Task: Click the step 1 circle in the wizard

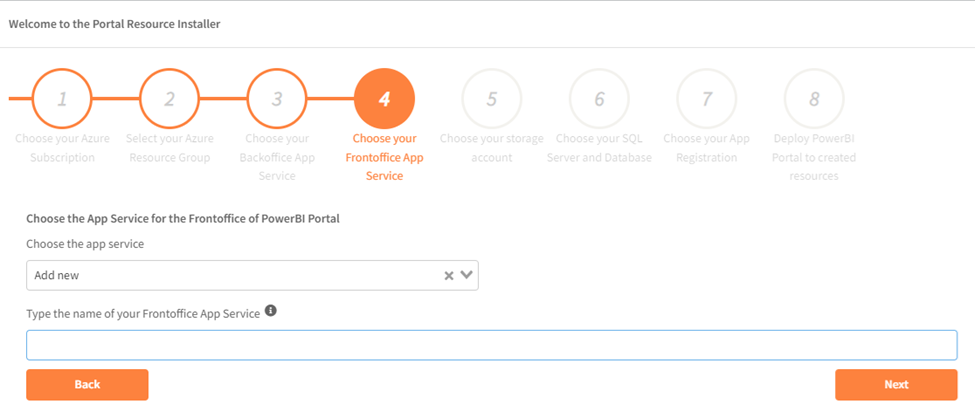Action: point(62,99)
